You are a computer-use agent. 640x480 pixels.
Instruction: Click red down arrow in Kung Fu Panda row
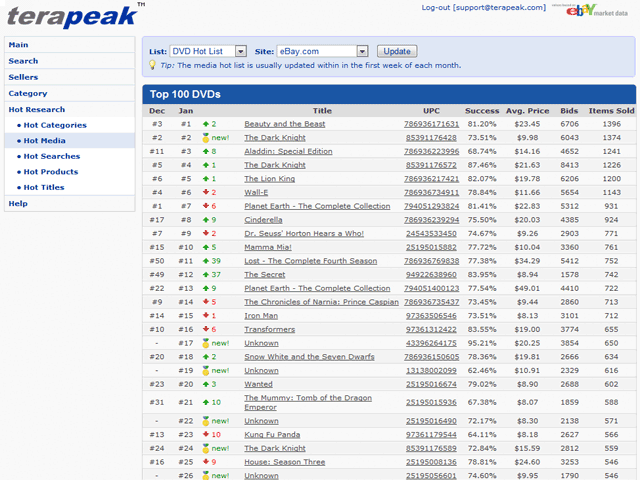pos(206,434)
